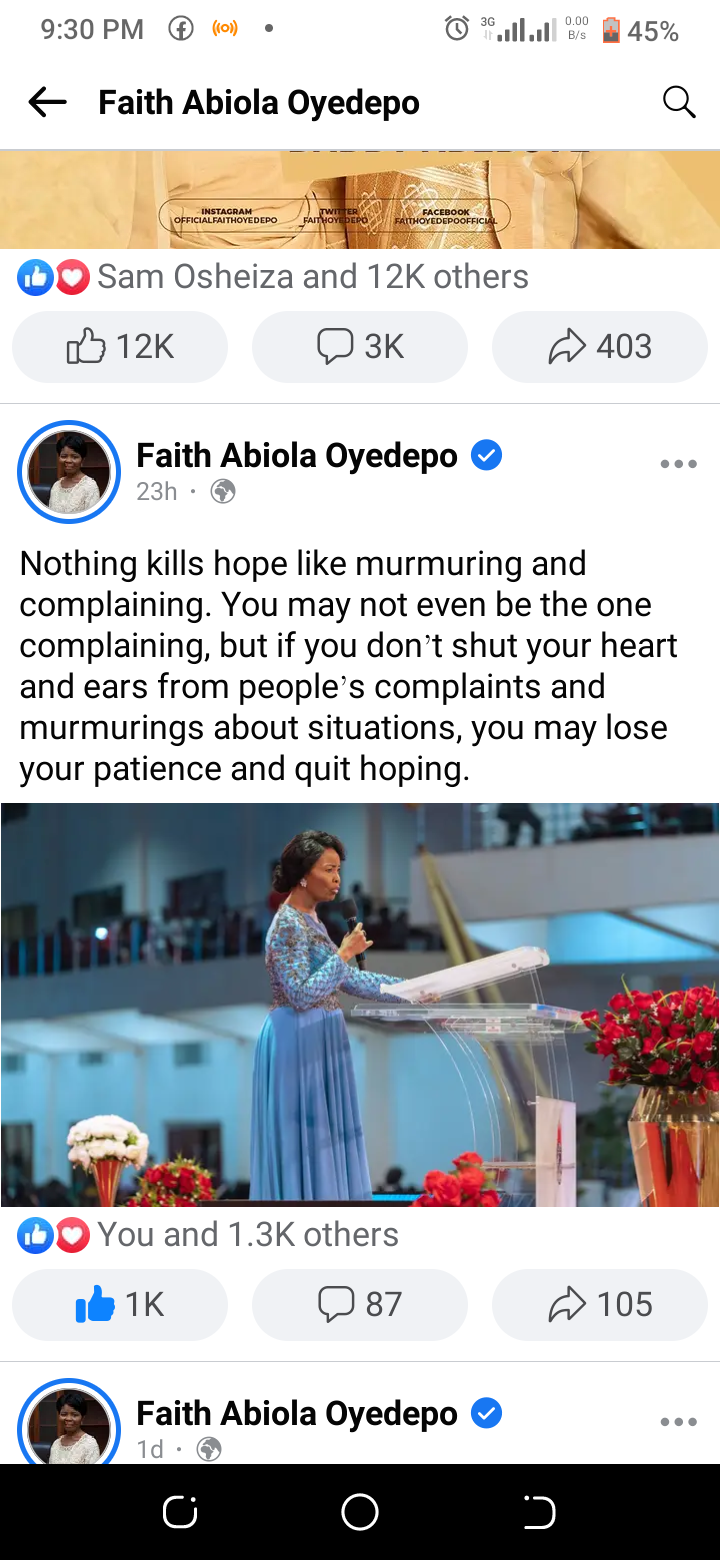The width and height of the screenshot is (720, 1560).
Task: Tap the back arrow icon
Action: [x=47, y=102]
